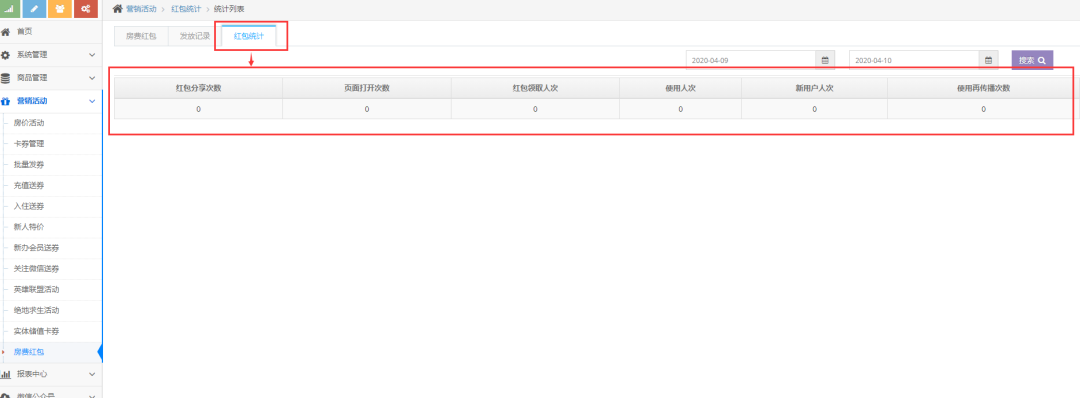Open 批量发券 in the sidebar

pyautogui.click(x=29, y=165)
